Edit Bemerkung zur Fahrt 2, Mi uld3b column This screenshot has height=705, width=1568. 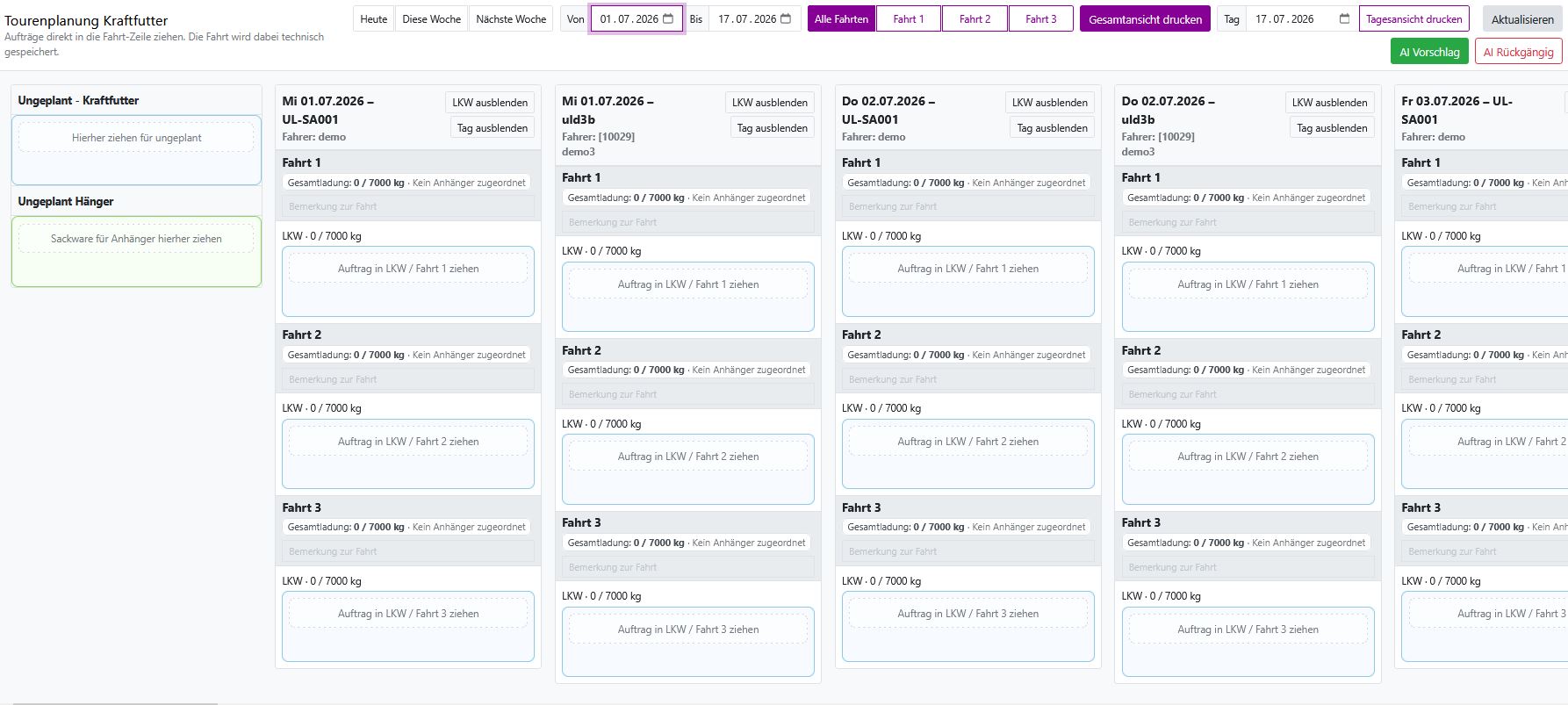[x=688, y=395]
